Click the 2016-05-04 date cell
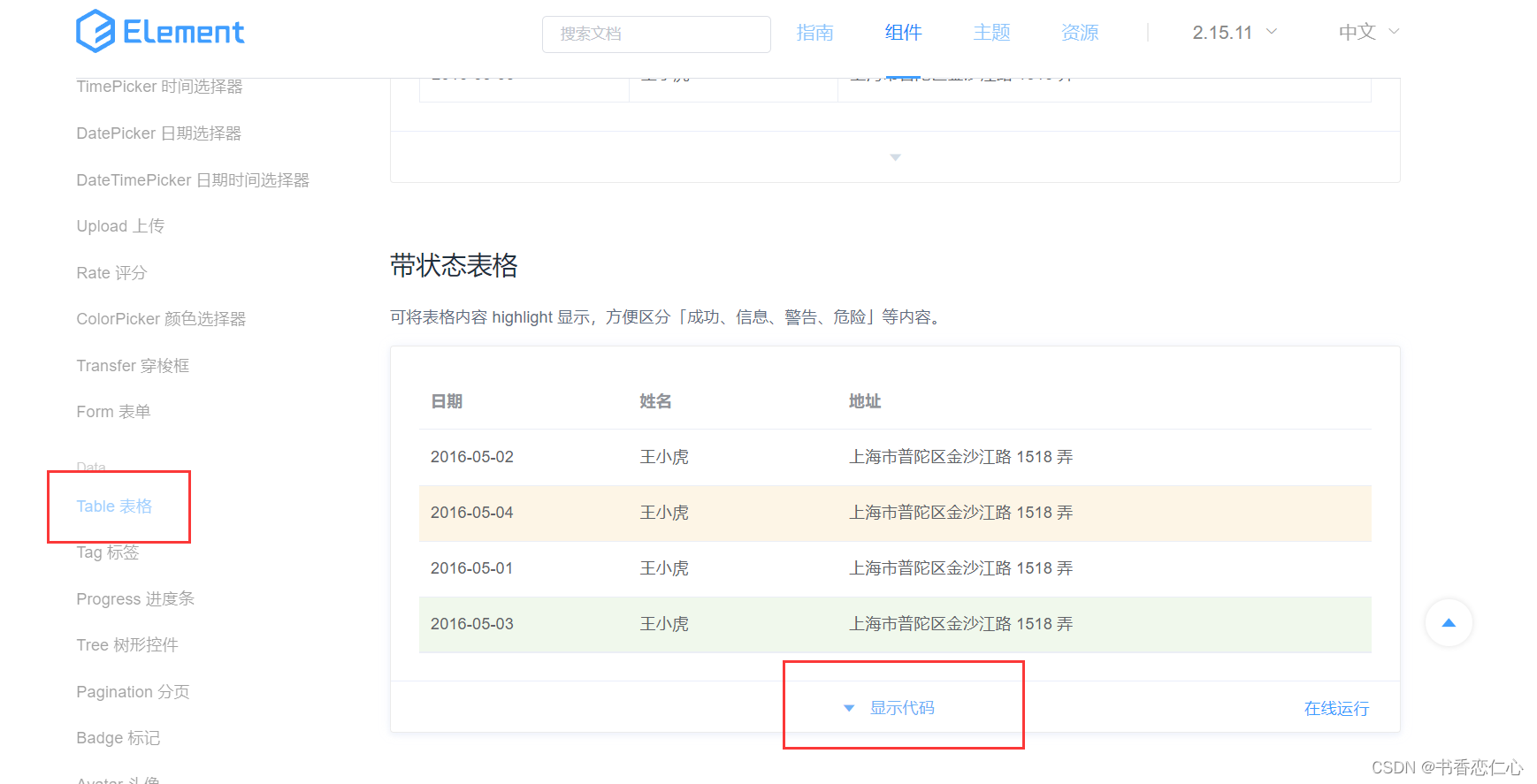1537x784 pixels. [472, 513]
